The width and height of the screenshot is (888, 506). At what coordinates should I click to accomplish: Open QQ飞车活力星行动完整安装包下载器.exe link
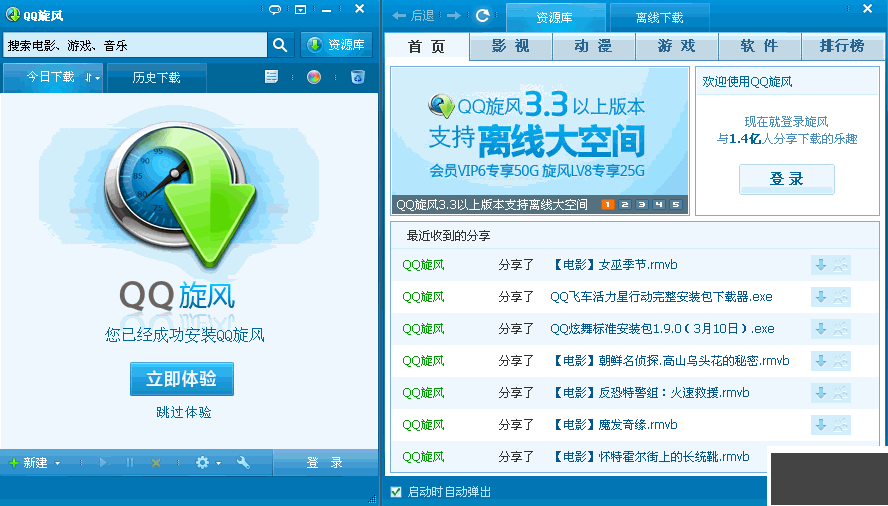[x=661, y=297]
